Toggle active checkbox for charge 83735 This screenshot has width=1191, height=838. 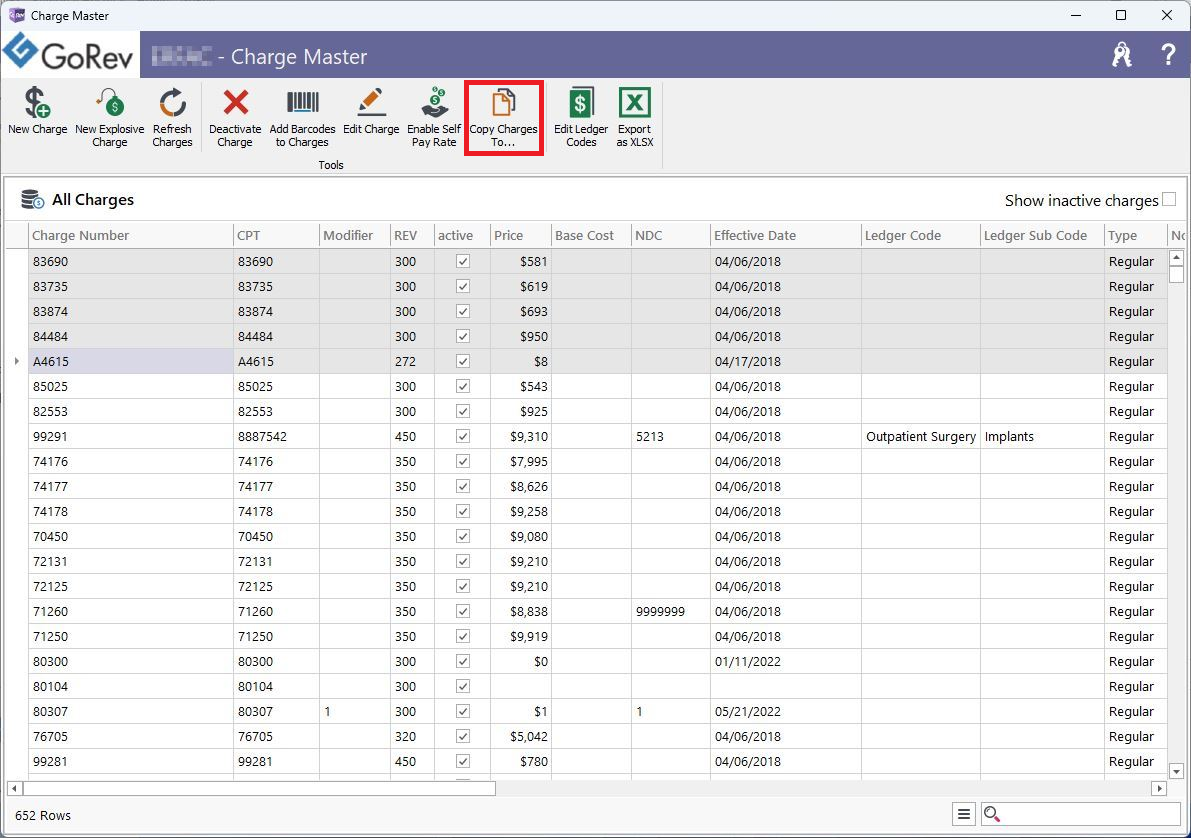(463, 286)
